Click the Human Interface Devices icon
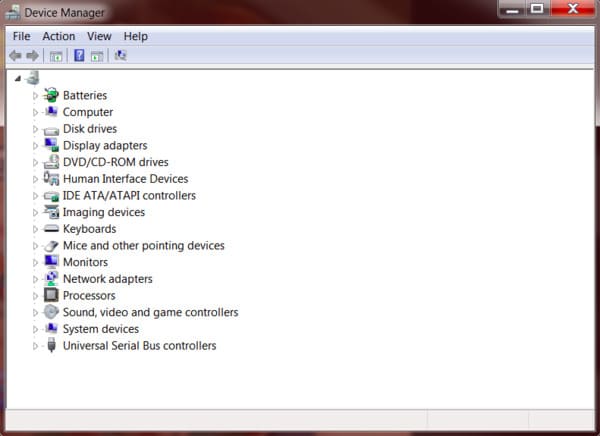This screenshot has width=600, height=436. pyautogui.click(x=51, y=179)
